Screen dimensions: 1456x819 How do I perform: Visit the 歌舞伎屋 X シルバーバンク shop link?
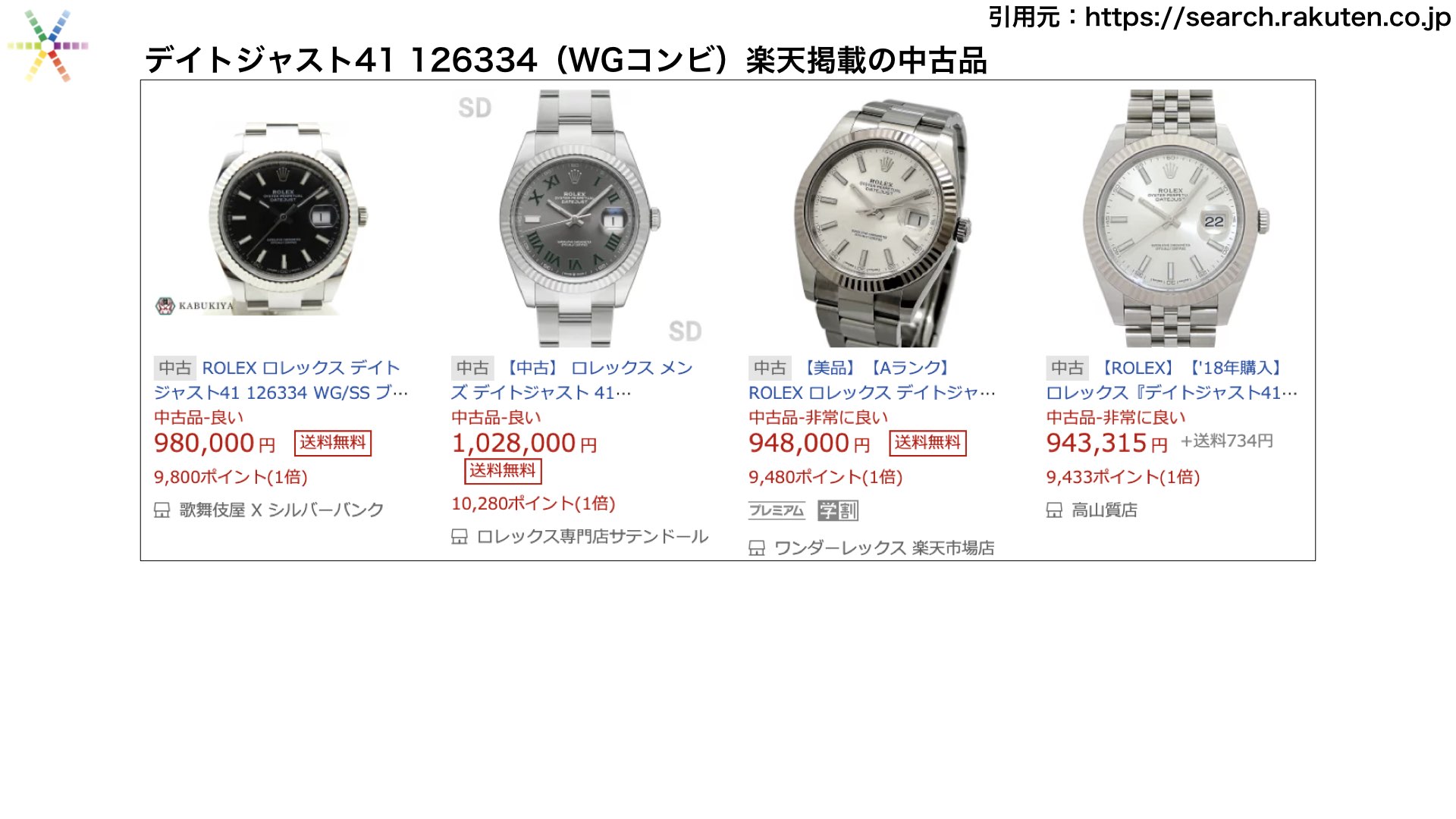(x=281, y=510)
